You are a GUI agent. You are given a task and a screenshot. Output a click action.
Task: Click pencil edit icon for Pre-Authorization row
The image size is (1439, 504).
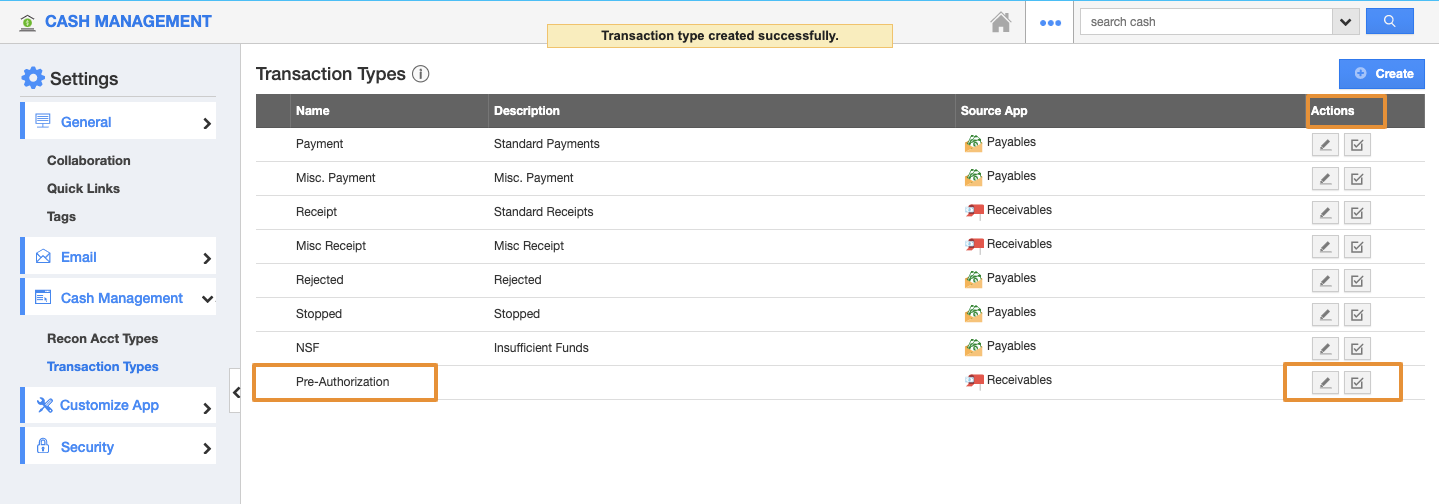(x=1325, y=383)
